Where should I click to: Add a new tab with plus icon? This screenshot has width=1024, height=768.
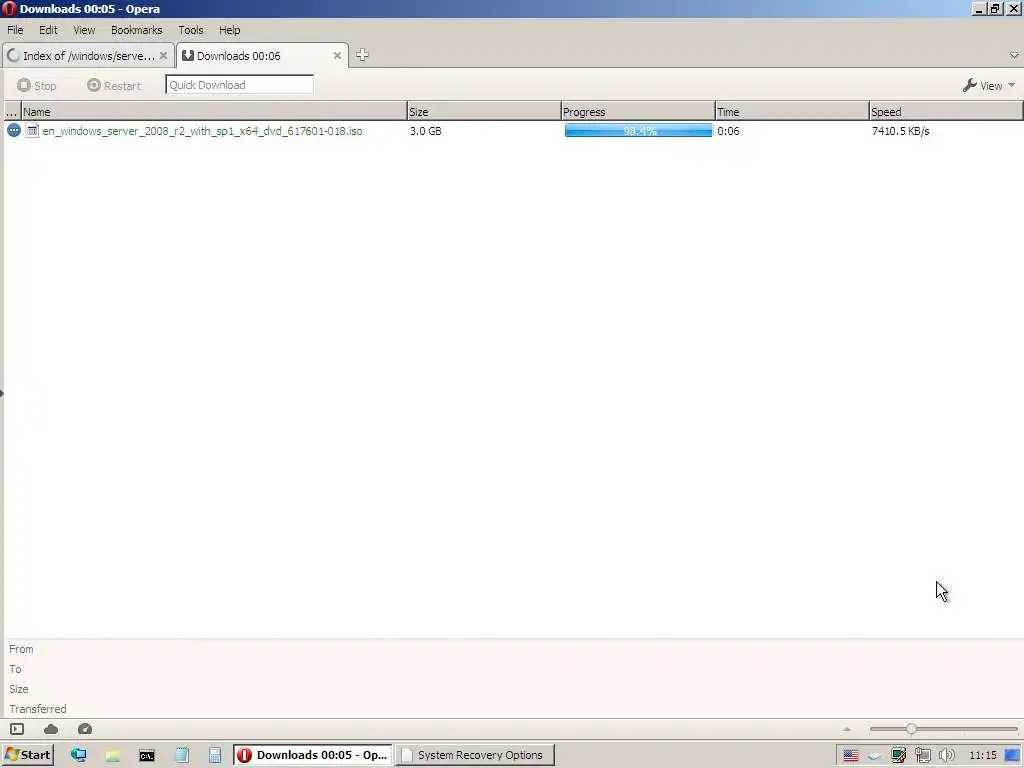[x=362, y=55]
